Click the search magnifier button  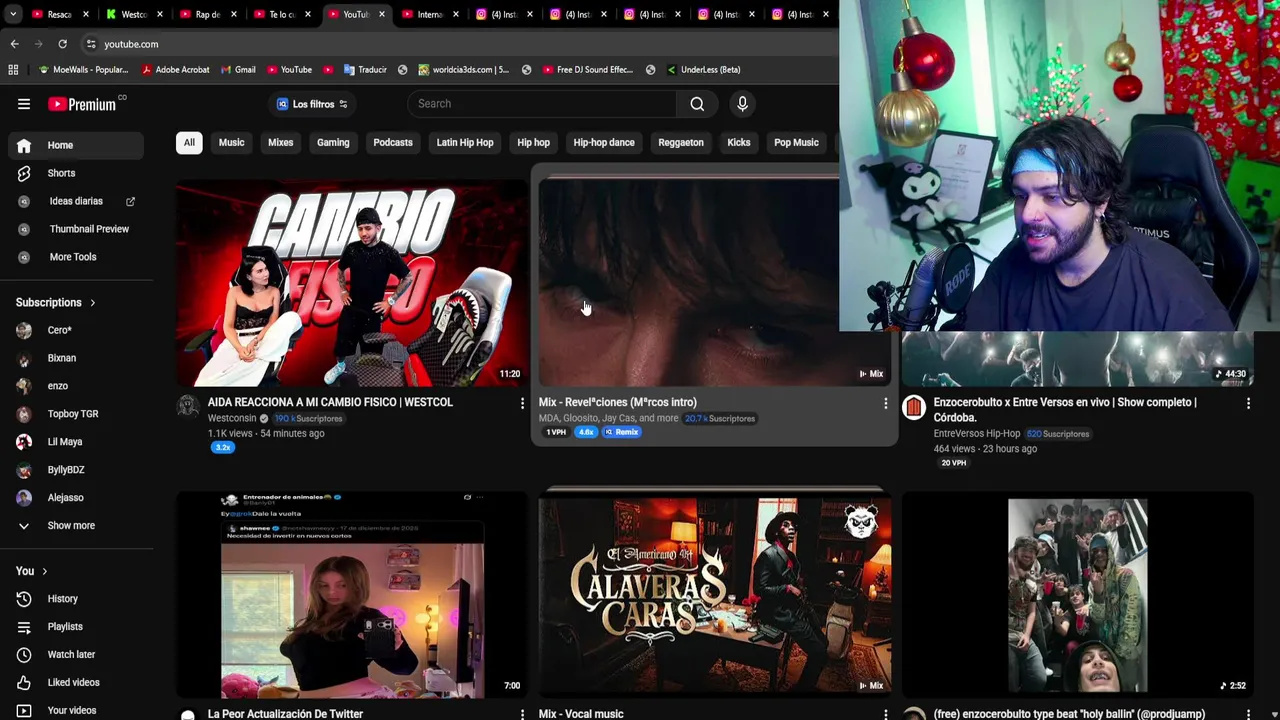pyautogui.click(x=697, y=104)
